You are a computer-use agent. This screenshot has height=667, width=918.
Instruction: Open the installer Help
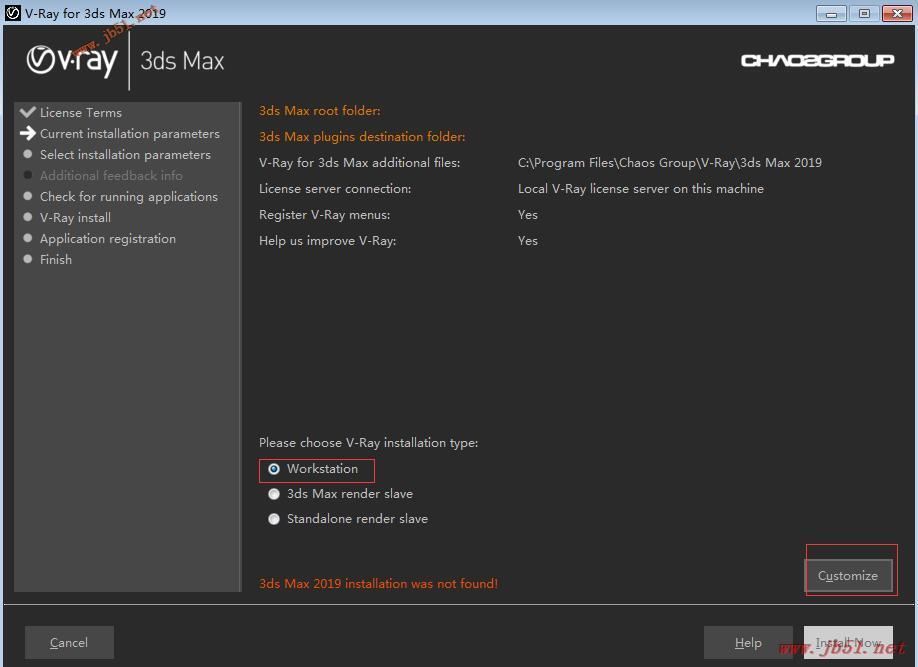pyautogui.click(x=748, y=642)
